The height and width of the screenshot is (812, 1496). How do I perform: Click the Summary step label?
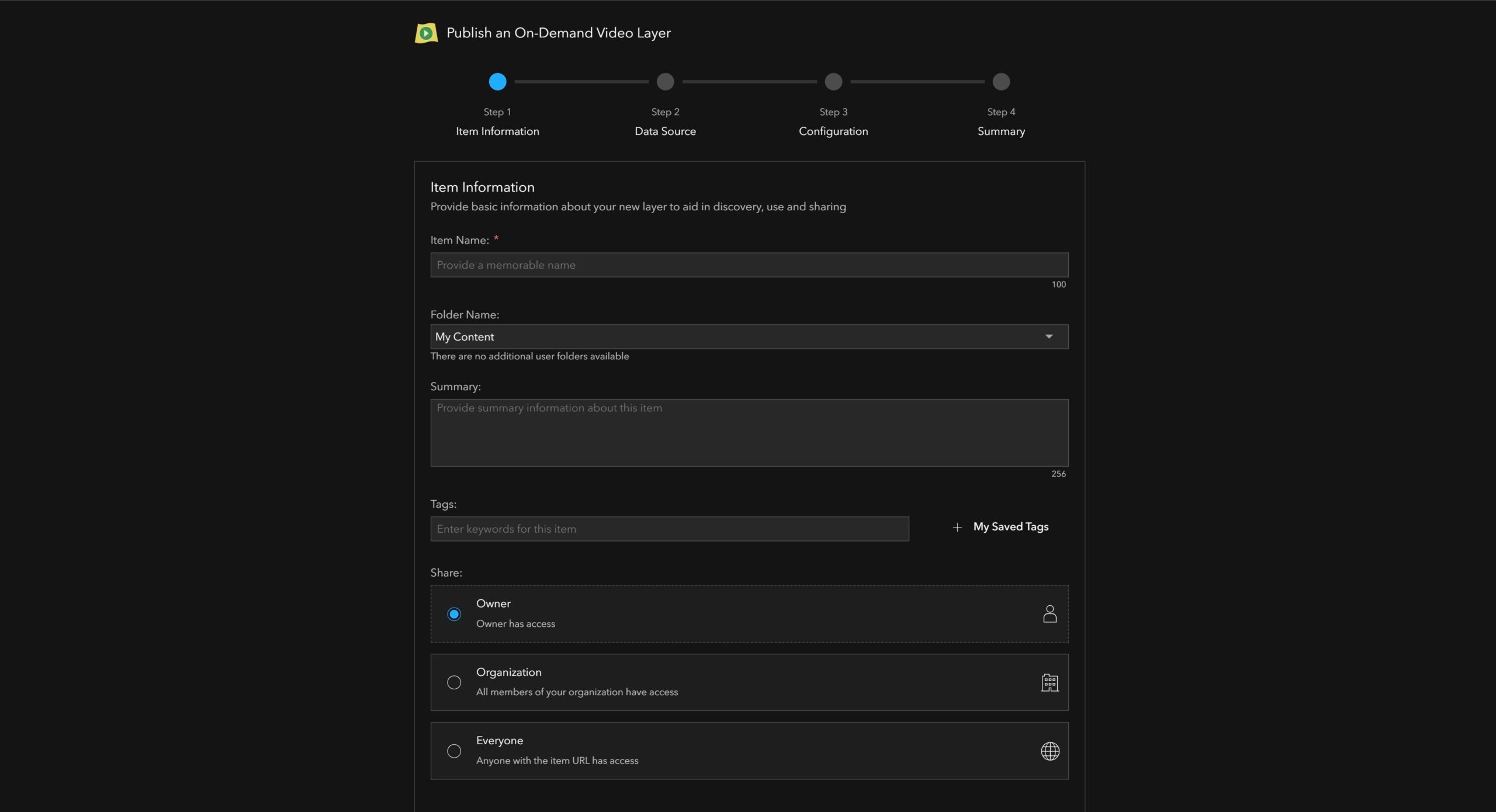[x=1001, y=131]
